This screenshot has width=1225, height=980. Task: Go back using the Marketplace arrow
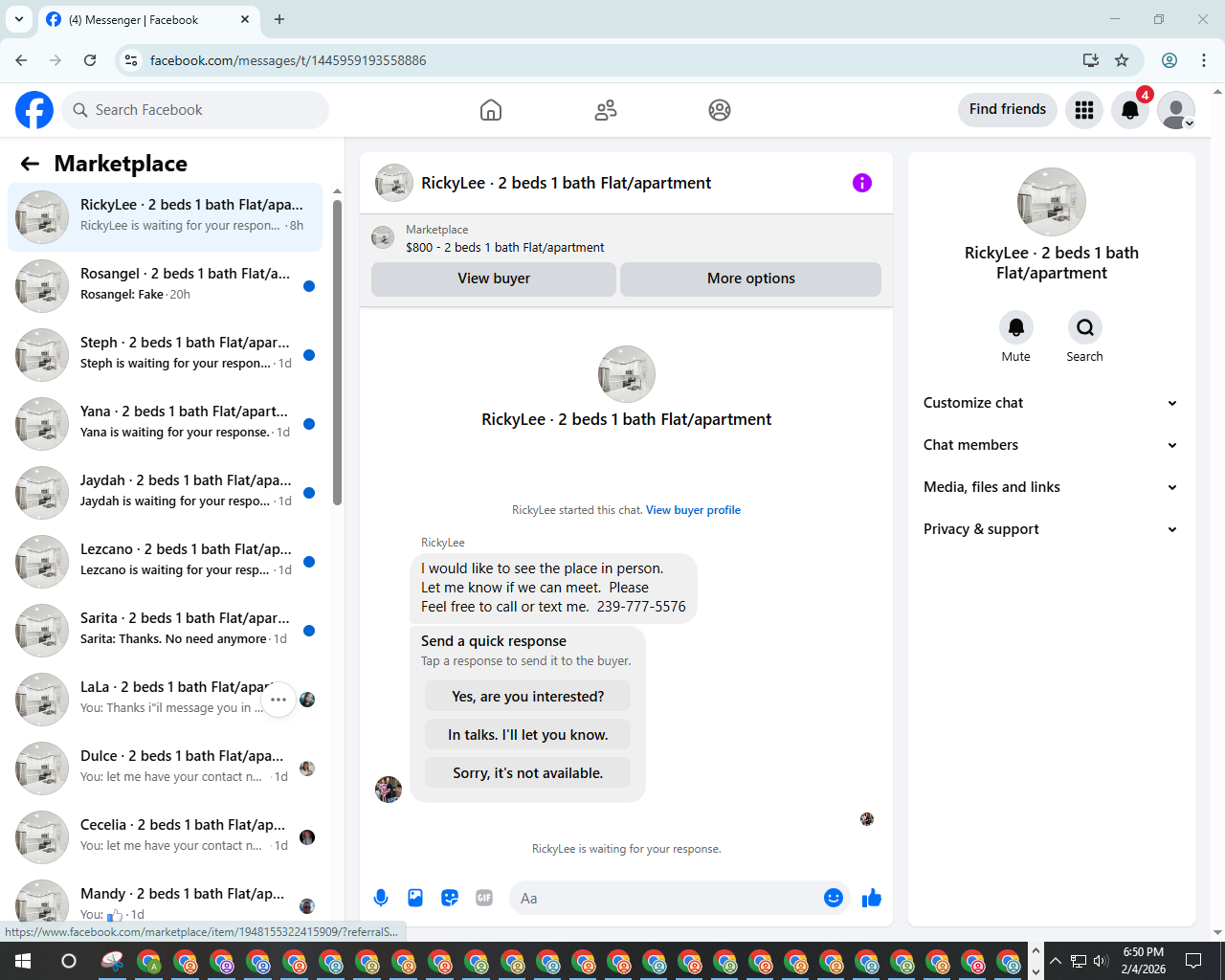[30, 164]
